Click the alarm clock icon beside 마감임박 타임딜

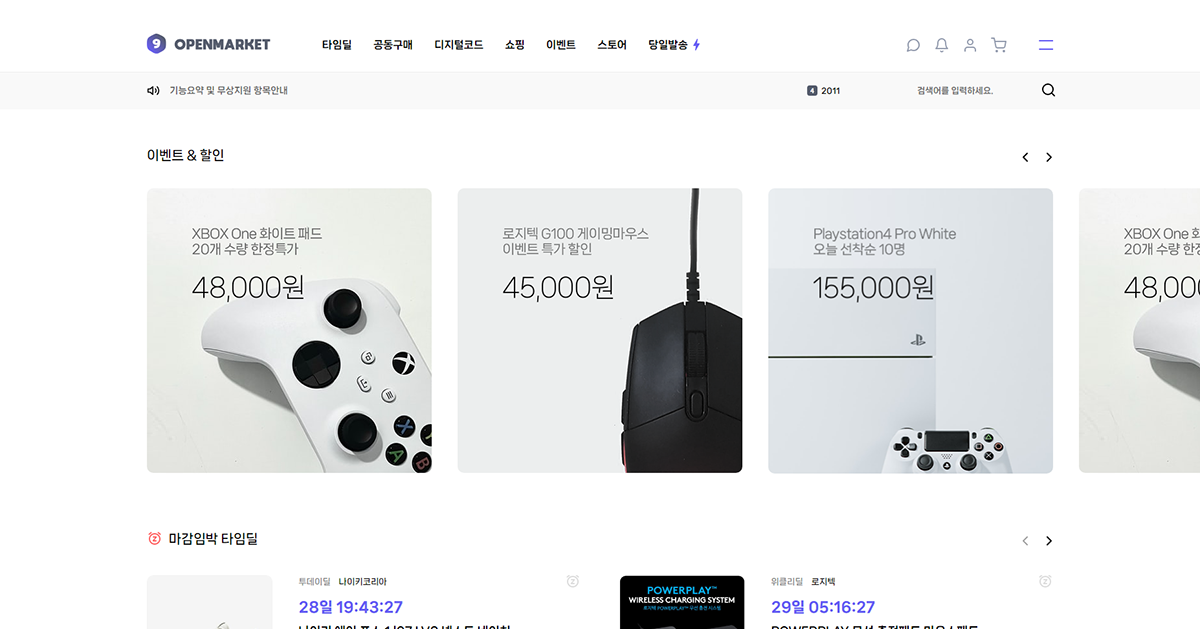point(154,539)
